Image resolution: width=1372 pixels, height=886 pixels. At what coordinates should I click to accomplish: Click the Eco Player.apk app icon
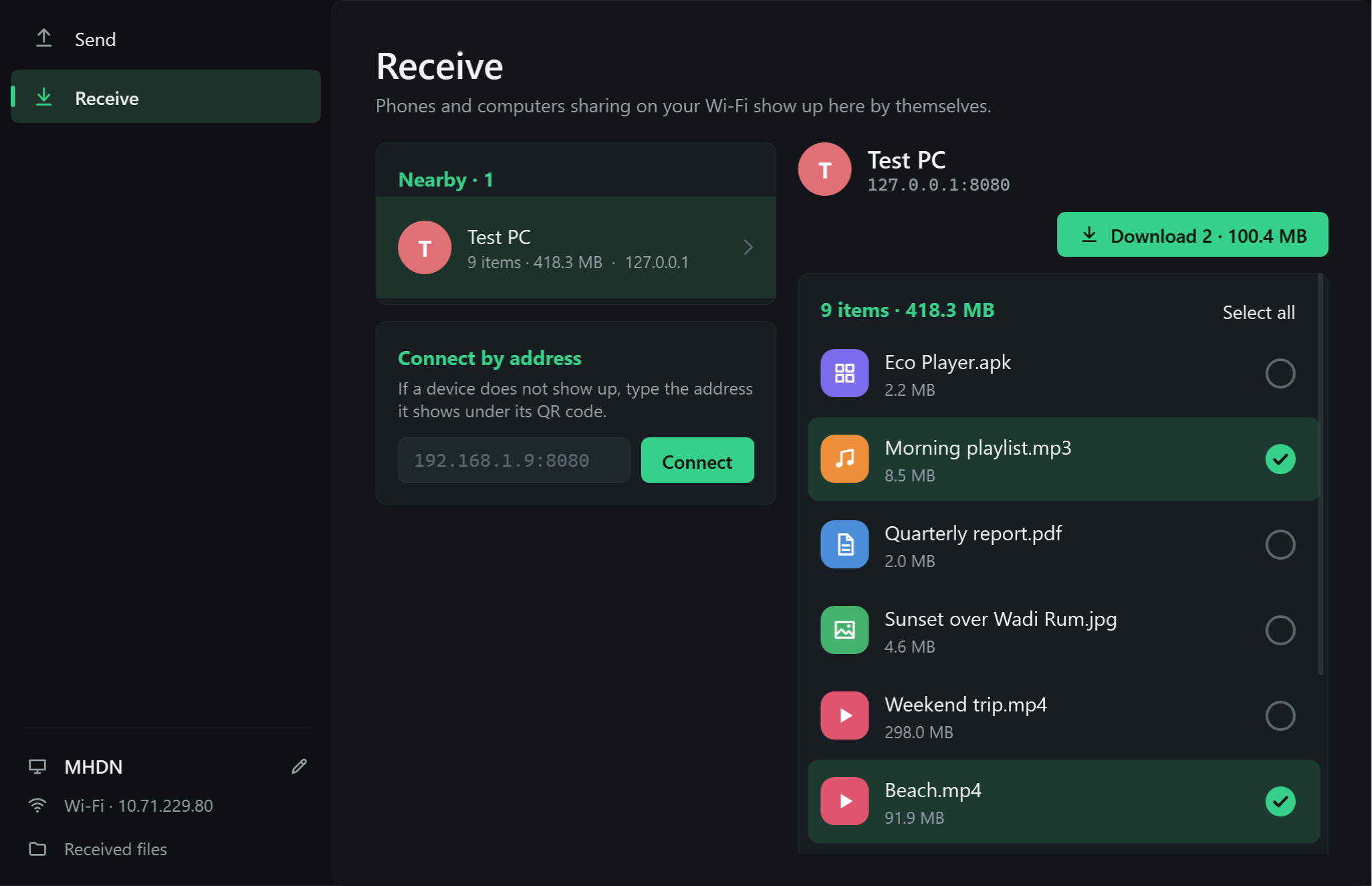844,373
